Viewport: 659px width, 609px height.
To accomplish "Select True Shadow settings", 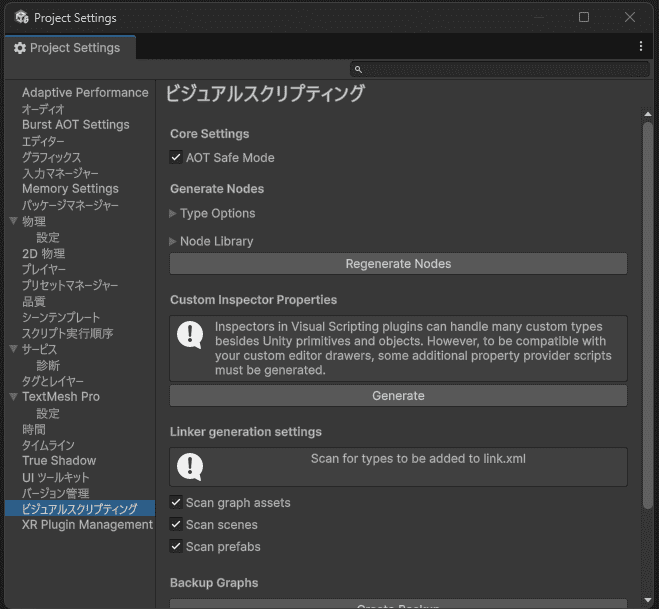I will (x=59, y=461).
